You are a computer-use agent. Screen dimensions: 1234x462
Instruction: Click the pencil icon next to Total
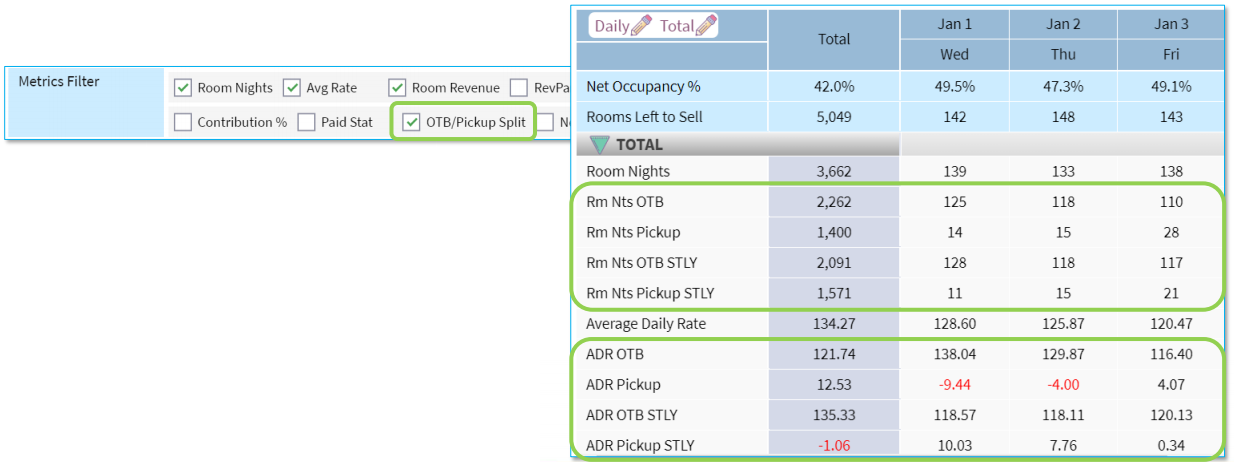coord(706,26)
